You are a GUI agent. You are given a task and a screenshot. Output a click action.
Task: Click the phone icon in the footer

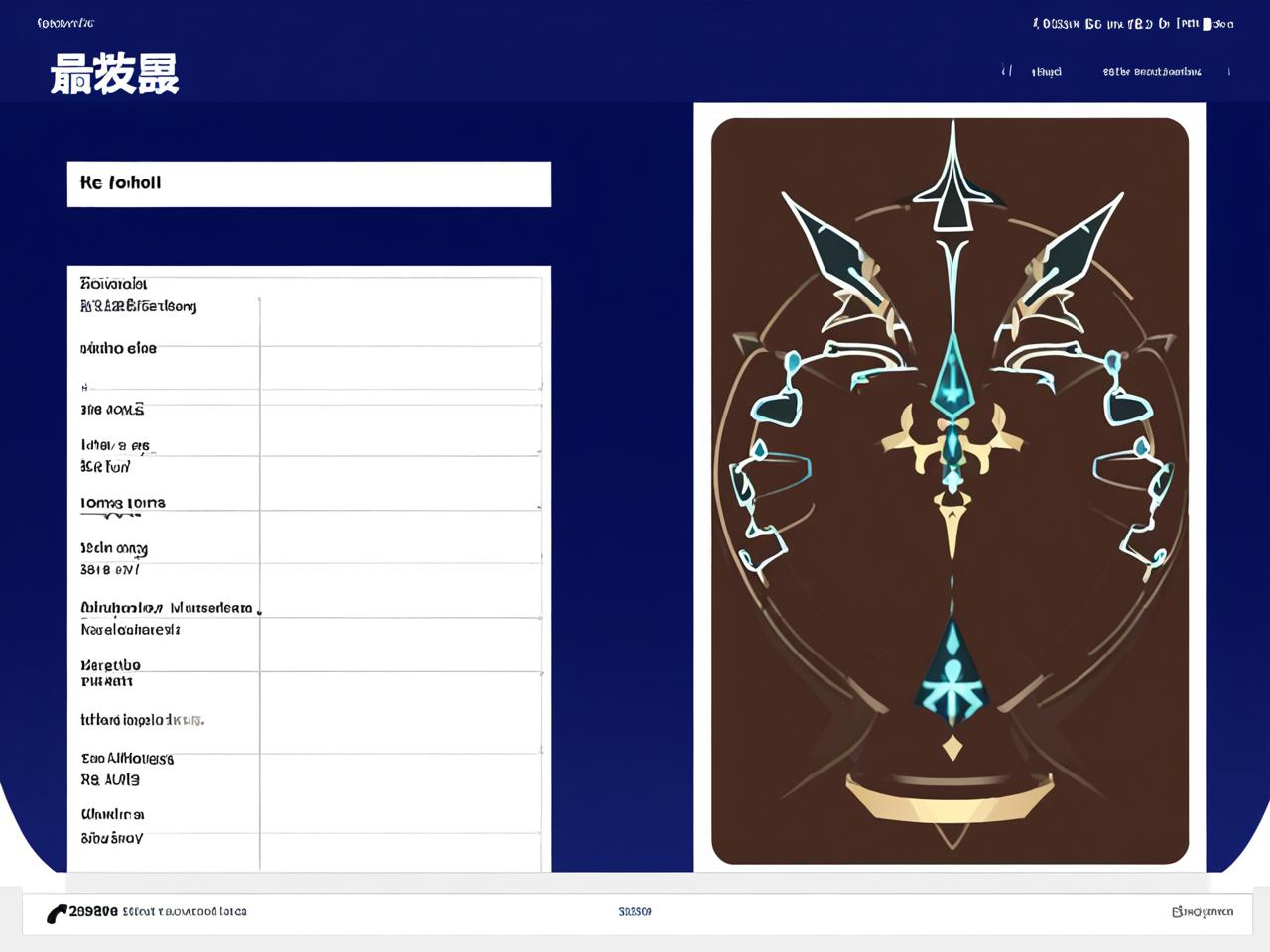click(57, 913)
